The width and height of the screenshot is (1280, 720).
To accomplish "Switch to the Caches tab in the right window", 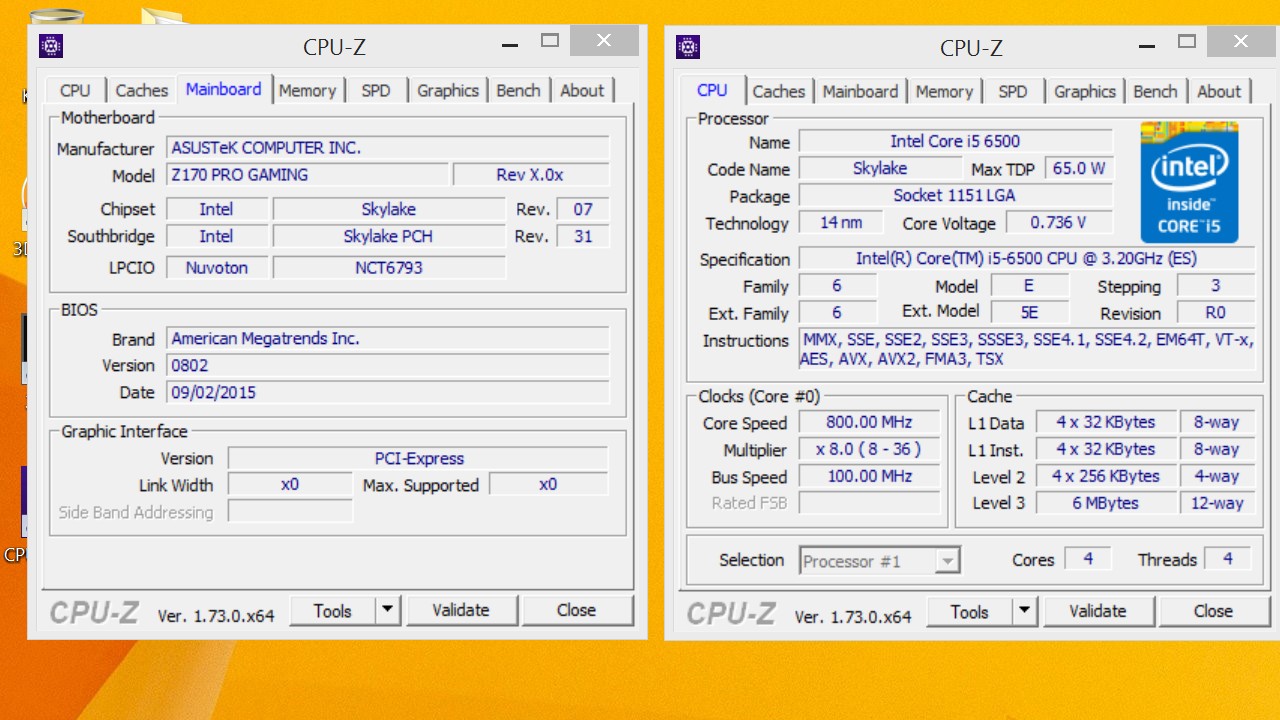I will pyautogui.click(x=779, y=91).
